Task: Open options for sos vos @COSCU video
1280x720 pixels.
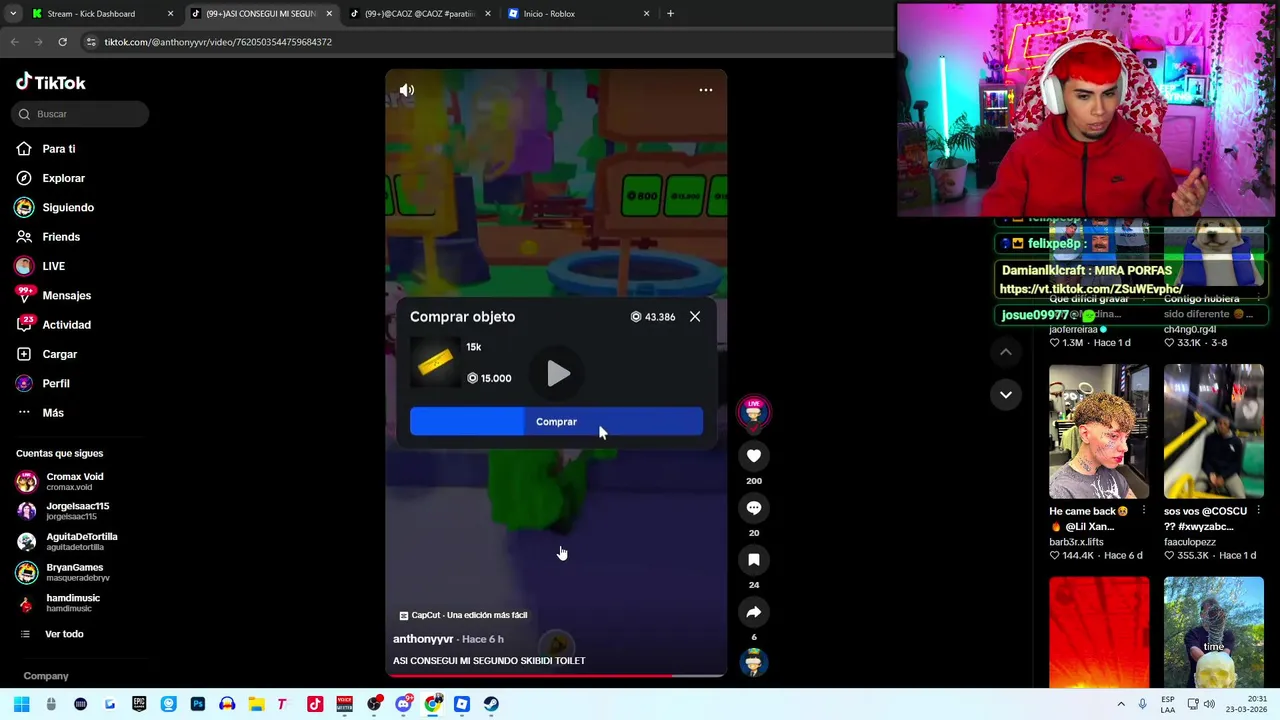Action: pos(1258,511)
